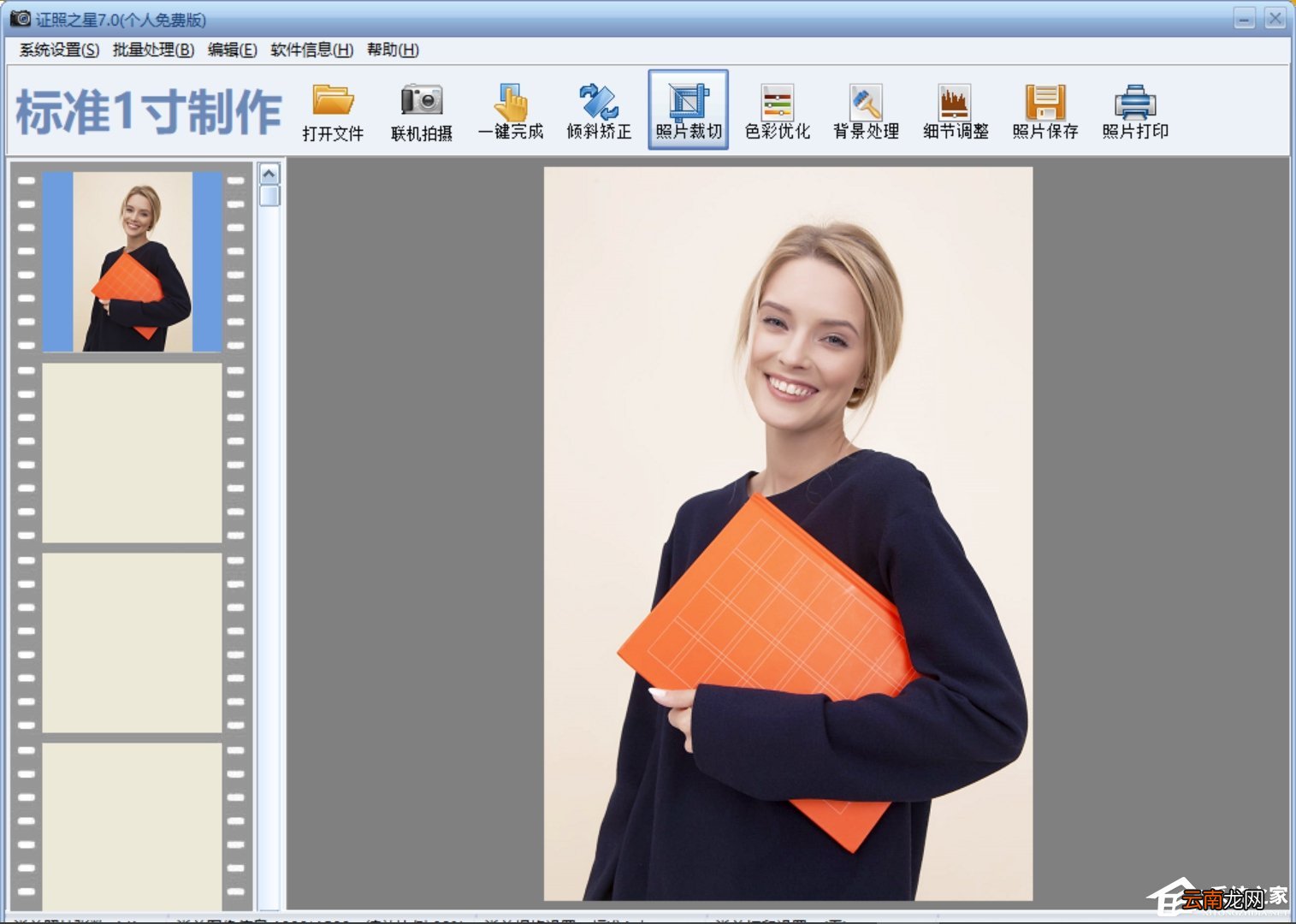Open a file with 打开文件 icon
Screen dimensions: 1296x924
pos(333,111)
